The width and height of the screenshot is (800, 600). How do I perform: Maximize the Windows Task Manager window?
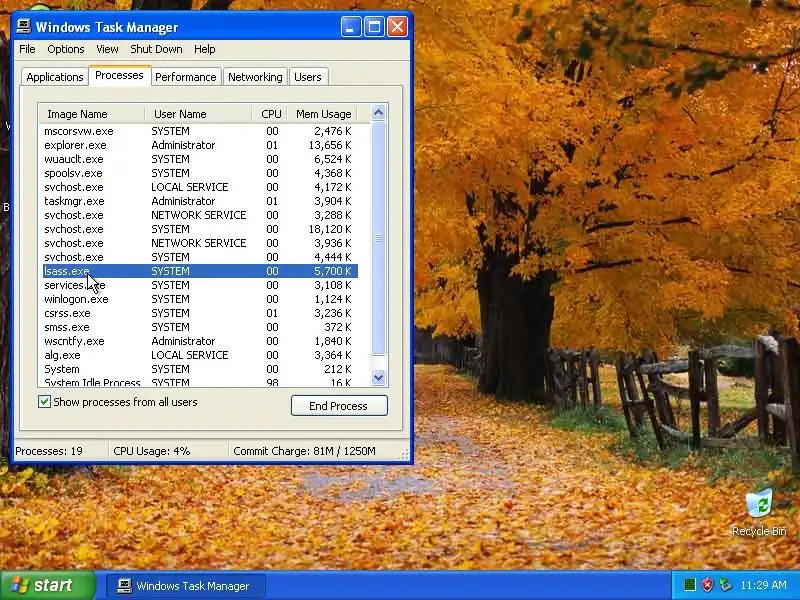click(x=374, y=27)
